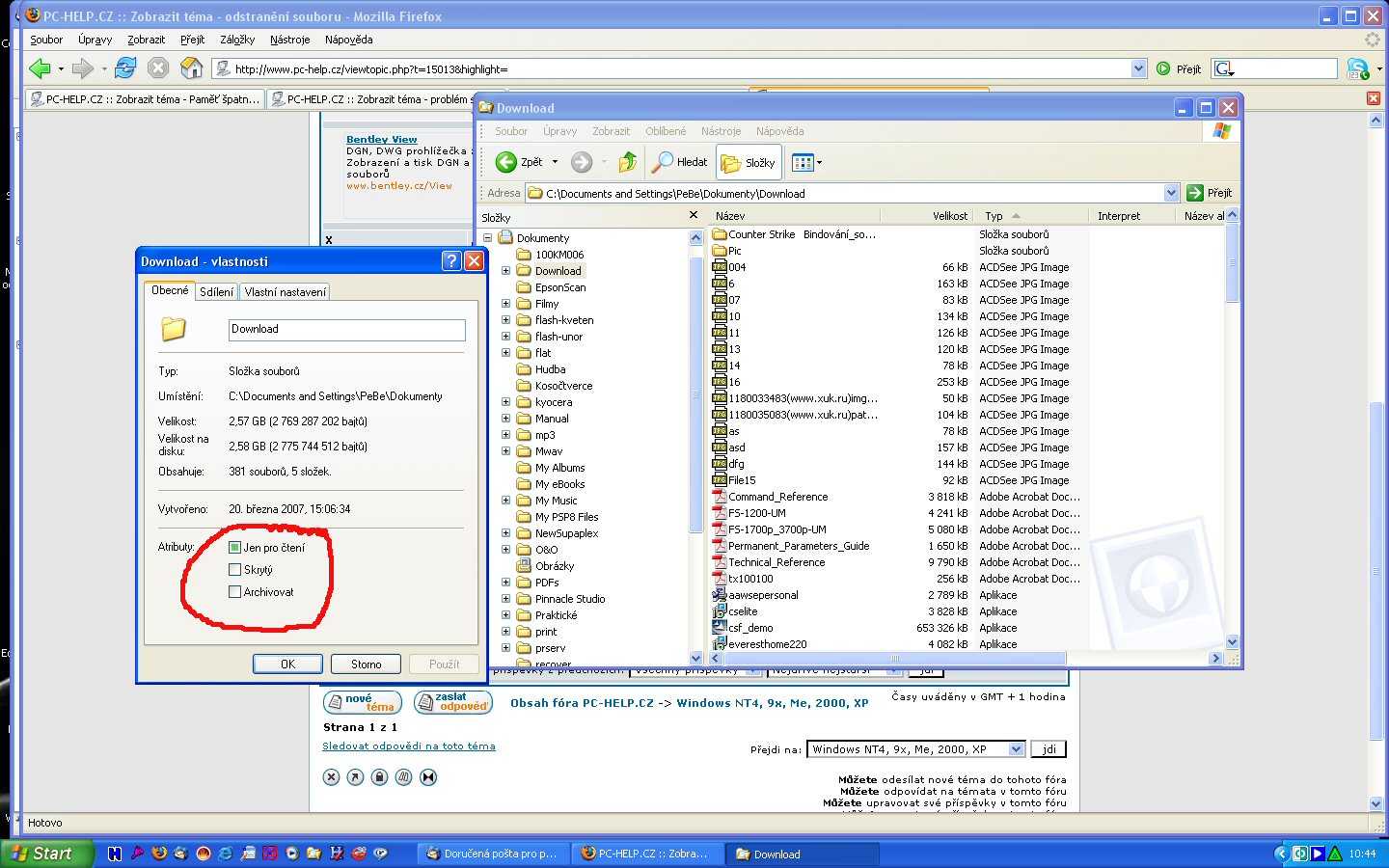Viewport: 1389px width, 868px height.
Task: Enable the 'Skrytý' attribute checkbox
Action: point(234,569)
